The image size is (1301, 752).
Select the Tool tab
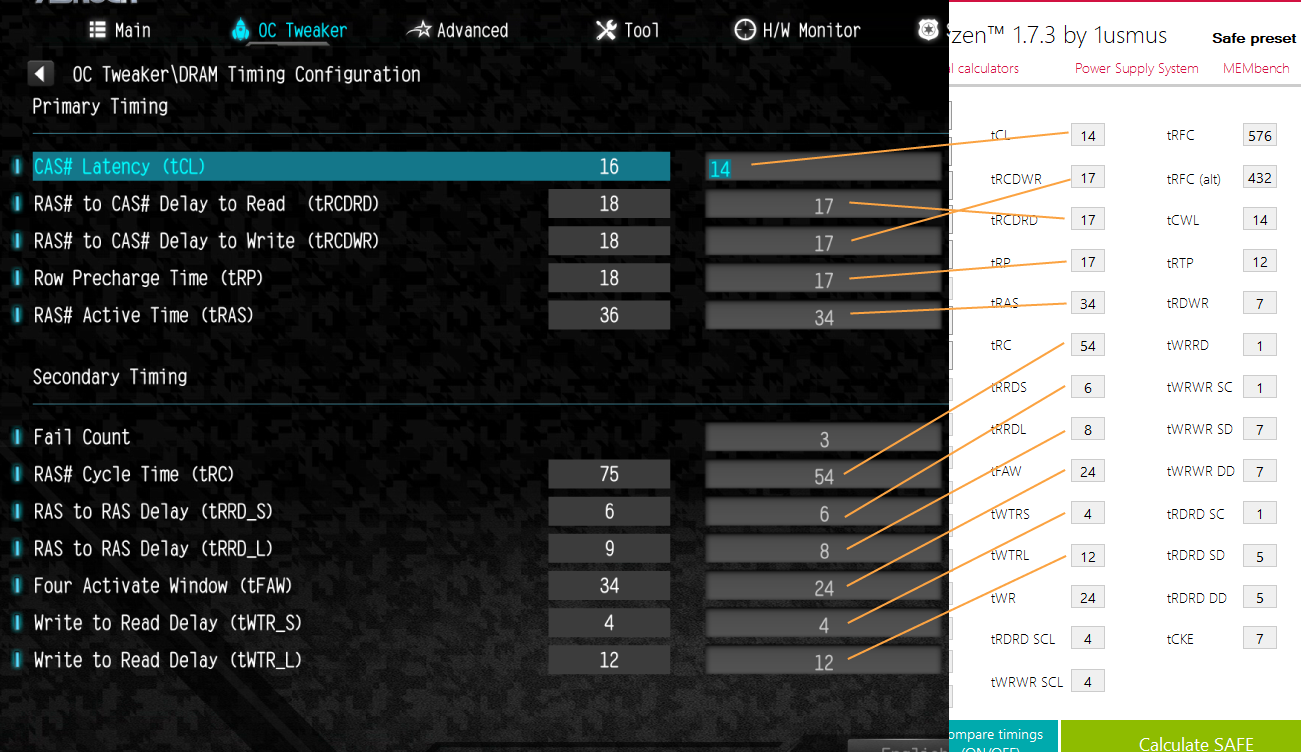coord(628,30)
